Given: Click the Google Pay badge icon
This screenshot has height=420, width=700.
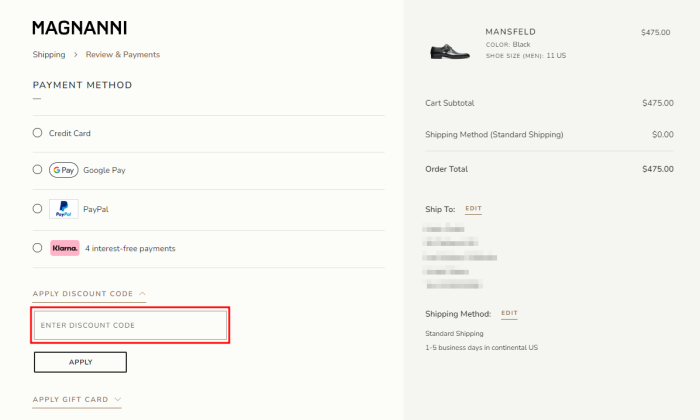Looking at the screenshot, I should click(x=63, y=170).
